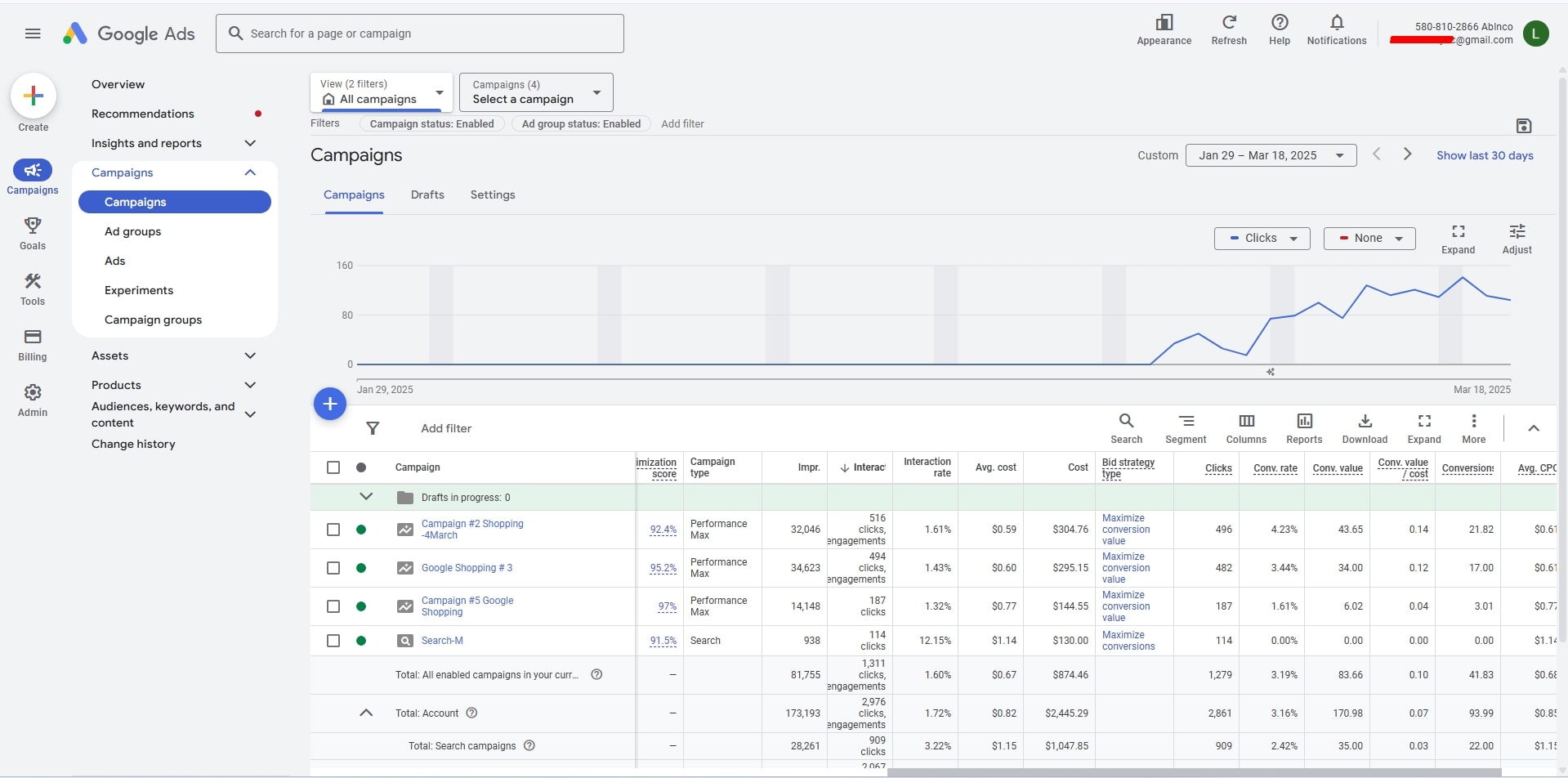1568x778 pixels.
Task: Click the horizontal table scrollbar
Action: (1194, 772)
